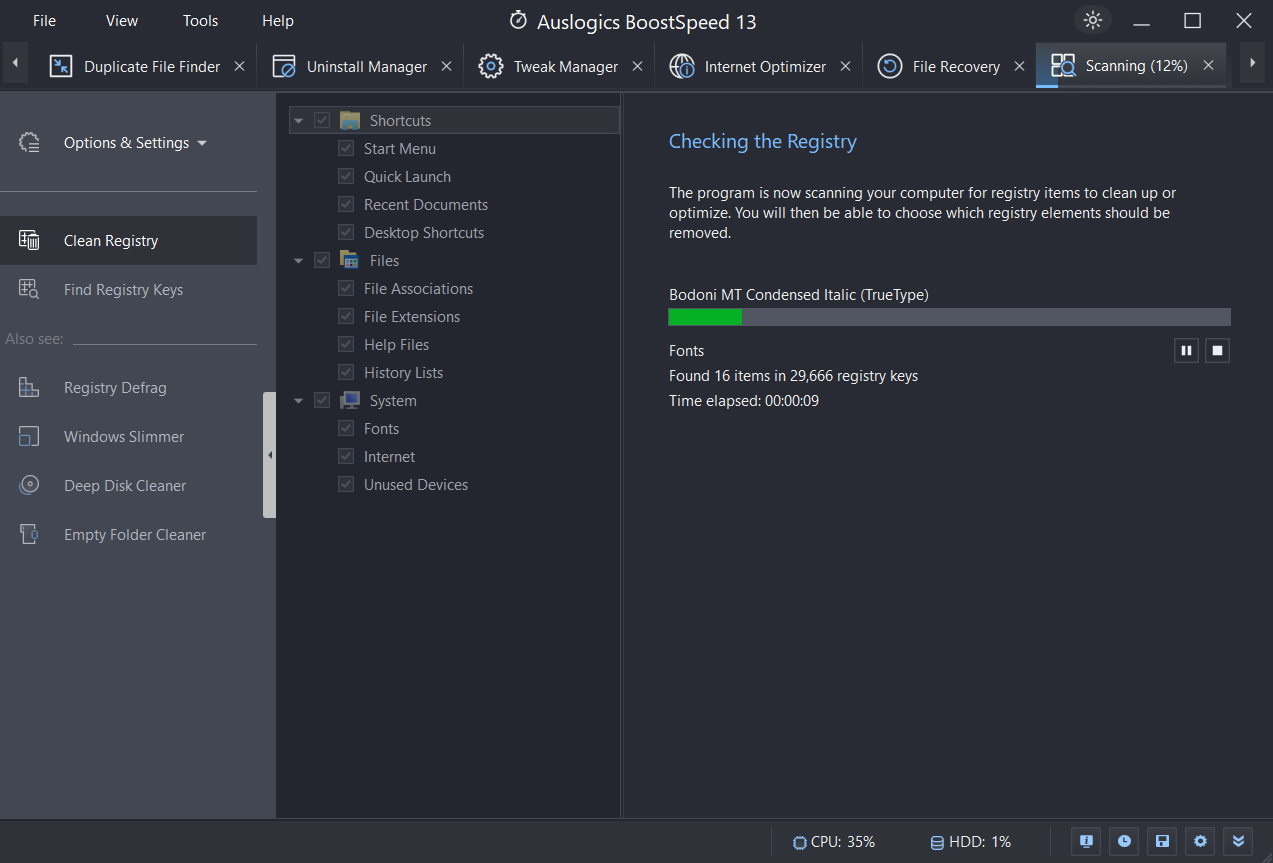Close the Duplicate File Finder tab
The image size is (1273, 863).
pyautogui.click(x=239, y=66)
